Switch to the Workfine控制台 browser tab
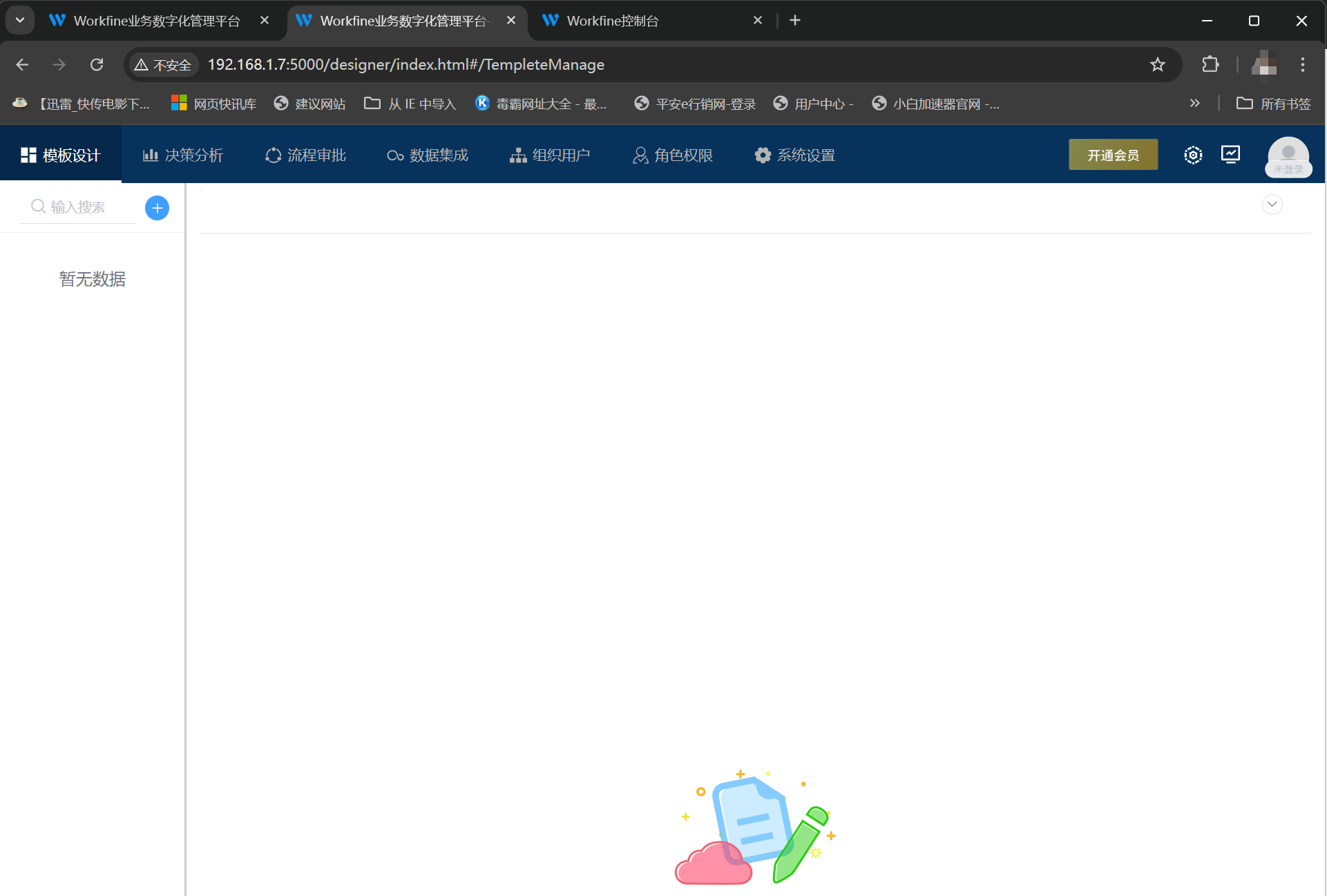1327x896 pixels. tap(611, 20)
